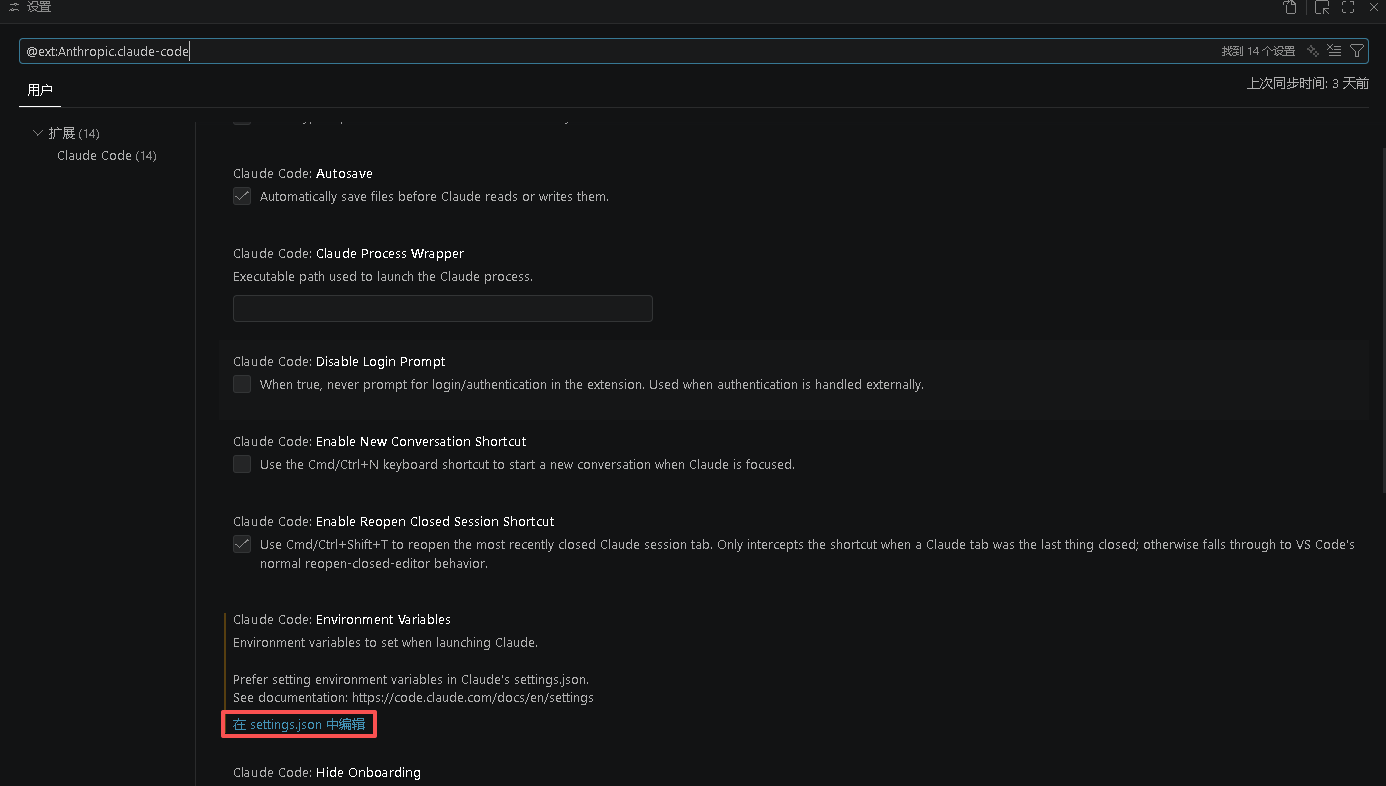
Task: Click 'When true, never prompt for login' text
Action: 592,385
